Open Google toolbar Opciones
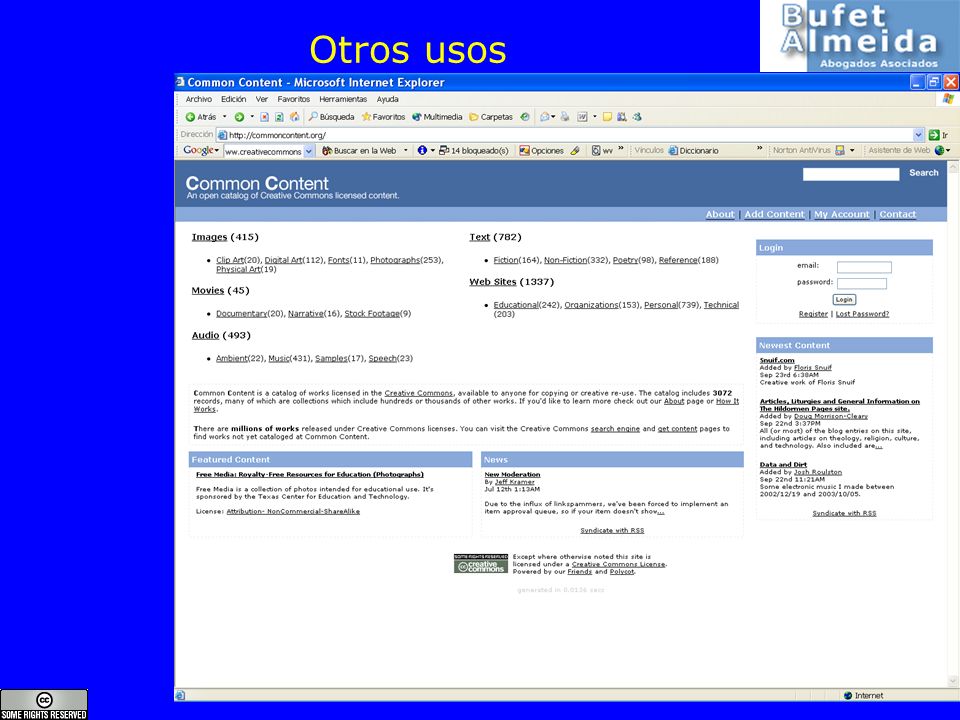 click(x=541, y=151)
